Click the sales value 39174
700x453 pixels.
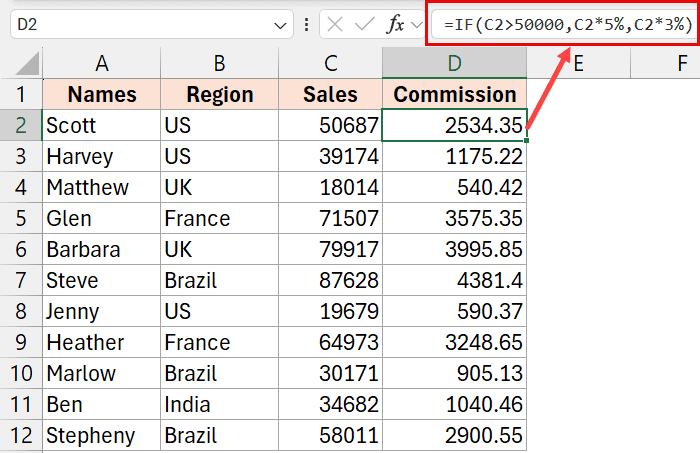[330, 156]
